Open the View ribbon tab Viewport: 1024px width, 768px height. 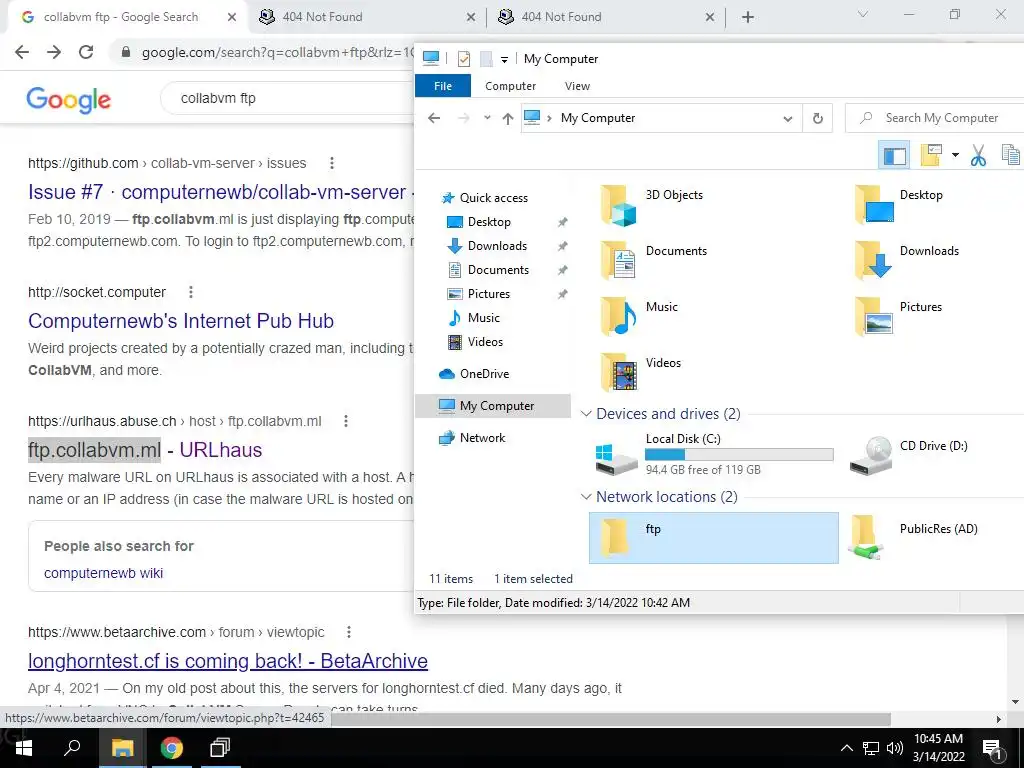[x=577, y=86]
